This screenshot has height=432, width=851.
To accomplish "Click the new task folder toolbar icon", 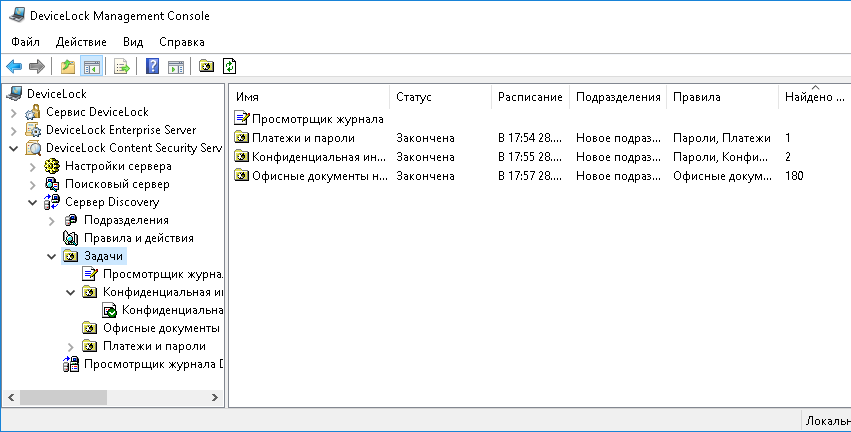I will click(x=207, y=67).
